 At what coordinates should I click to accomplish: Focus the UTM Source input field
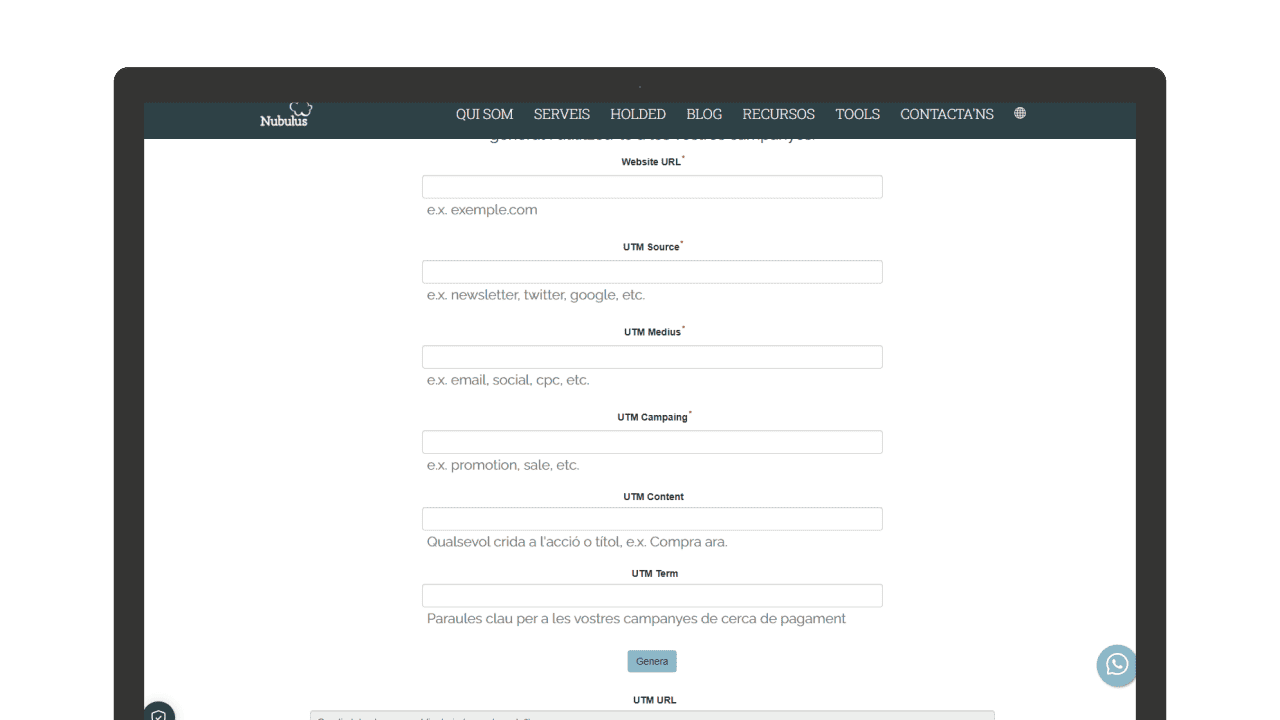pyautogui.click(x=652, y=271)
